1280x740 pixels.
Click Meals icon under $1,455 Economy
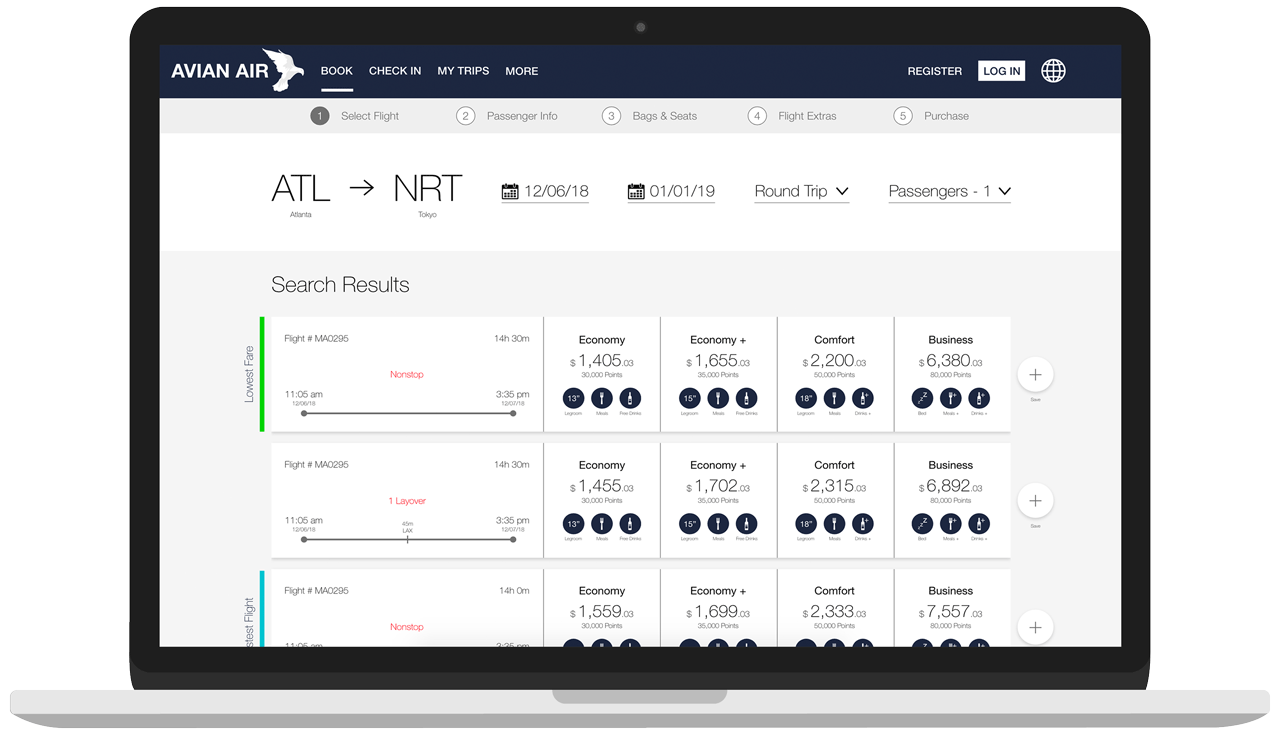(602, 524)
